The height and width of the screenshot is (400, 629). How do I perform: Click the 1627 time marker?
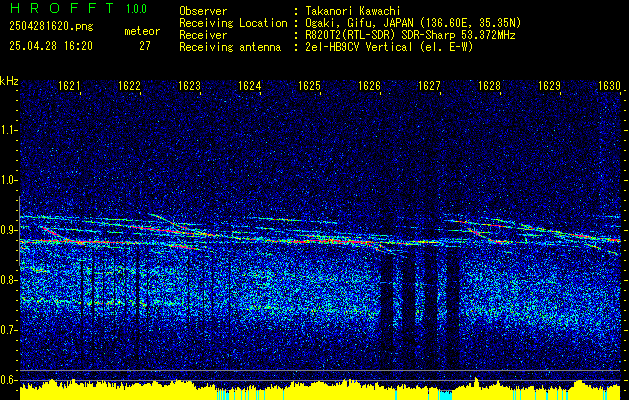429,86
